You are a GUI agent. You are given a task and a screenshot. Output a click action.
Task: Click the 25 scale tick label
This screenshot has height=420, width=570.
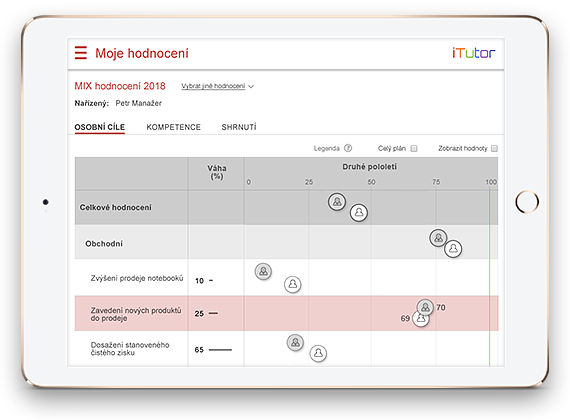309,182
